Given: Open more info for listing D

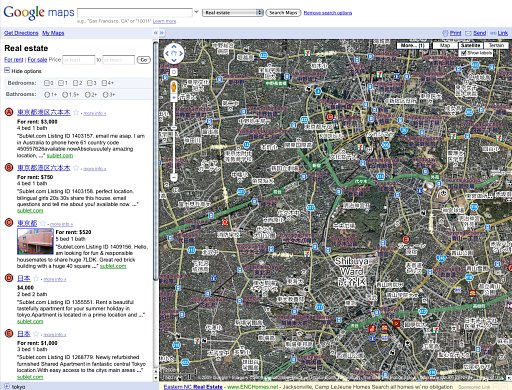Looking at the screenshot, I should (55, 279).
